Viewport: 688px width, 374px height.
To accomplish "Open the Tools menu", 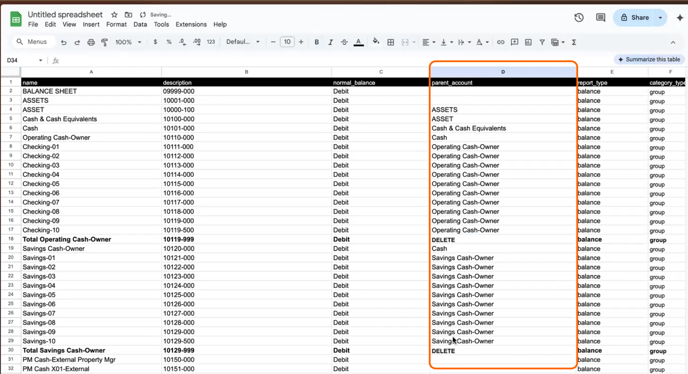I will (161, 25).
